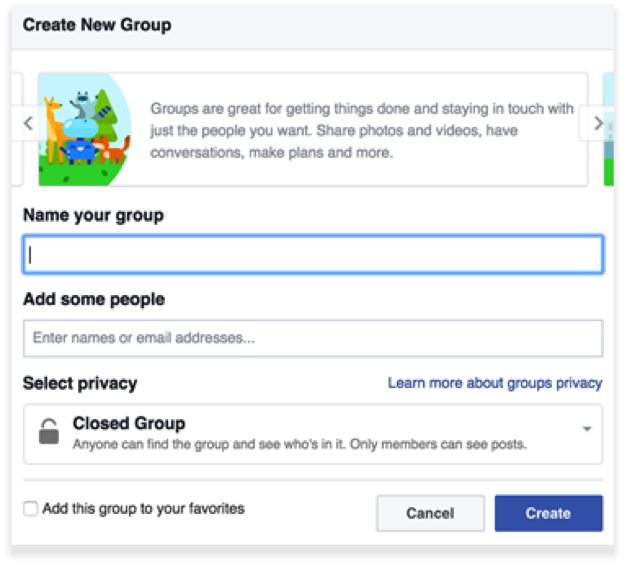Open the "Learn more about groups privacy" link
This screenshot has width=626, height=565.
[x=495, y=383]
